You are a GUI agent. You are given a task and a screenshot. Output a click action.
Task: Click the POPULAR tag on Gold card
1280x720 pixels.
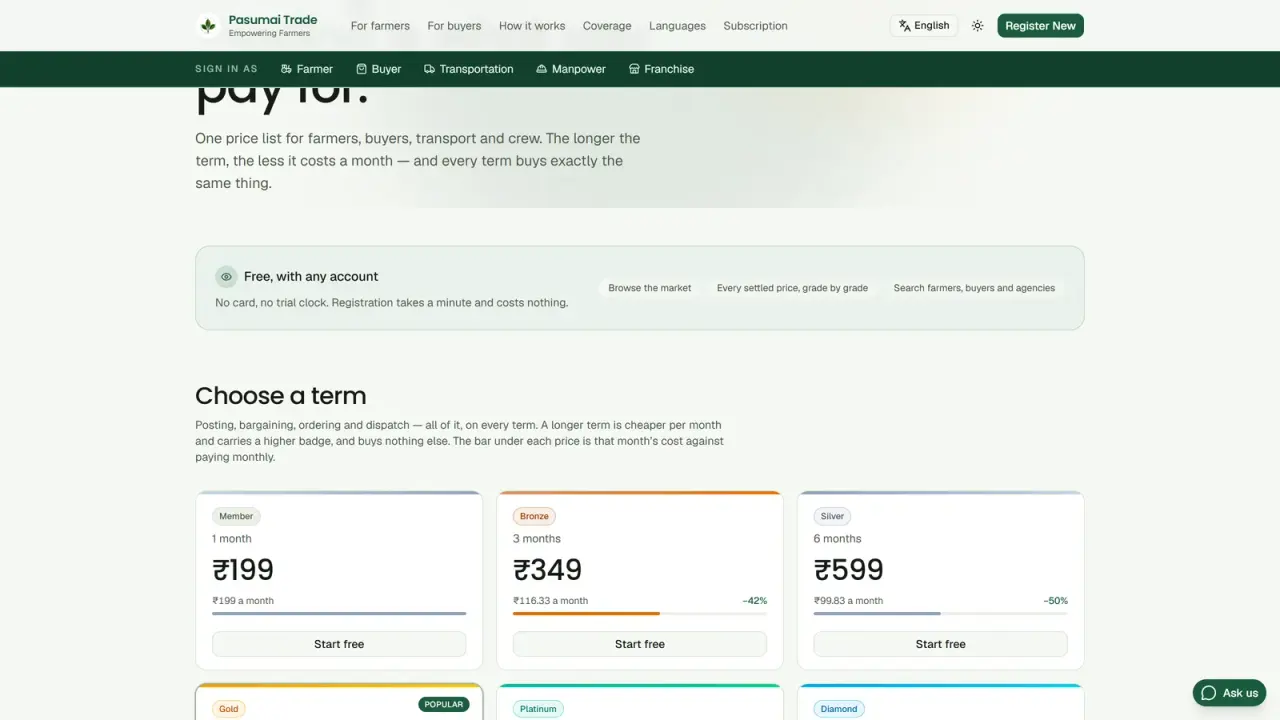point(444,704)
